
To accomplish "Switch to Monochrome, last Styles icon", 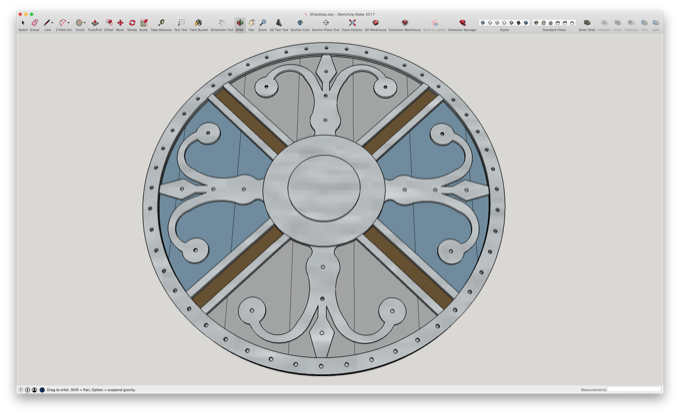I will [x=526, y=23].
